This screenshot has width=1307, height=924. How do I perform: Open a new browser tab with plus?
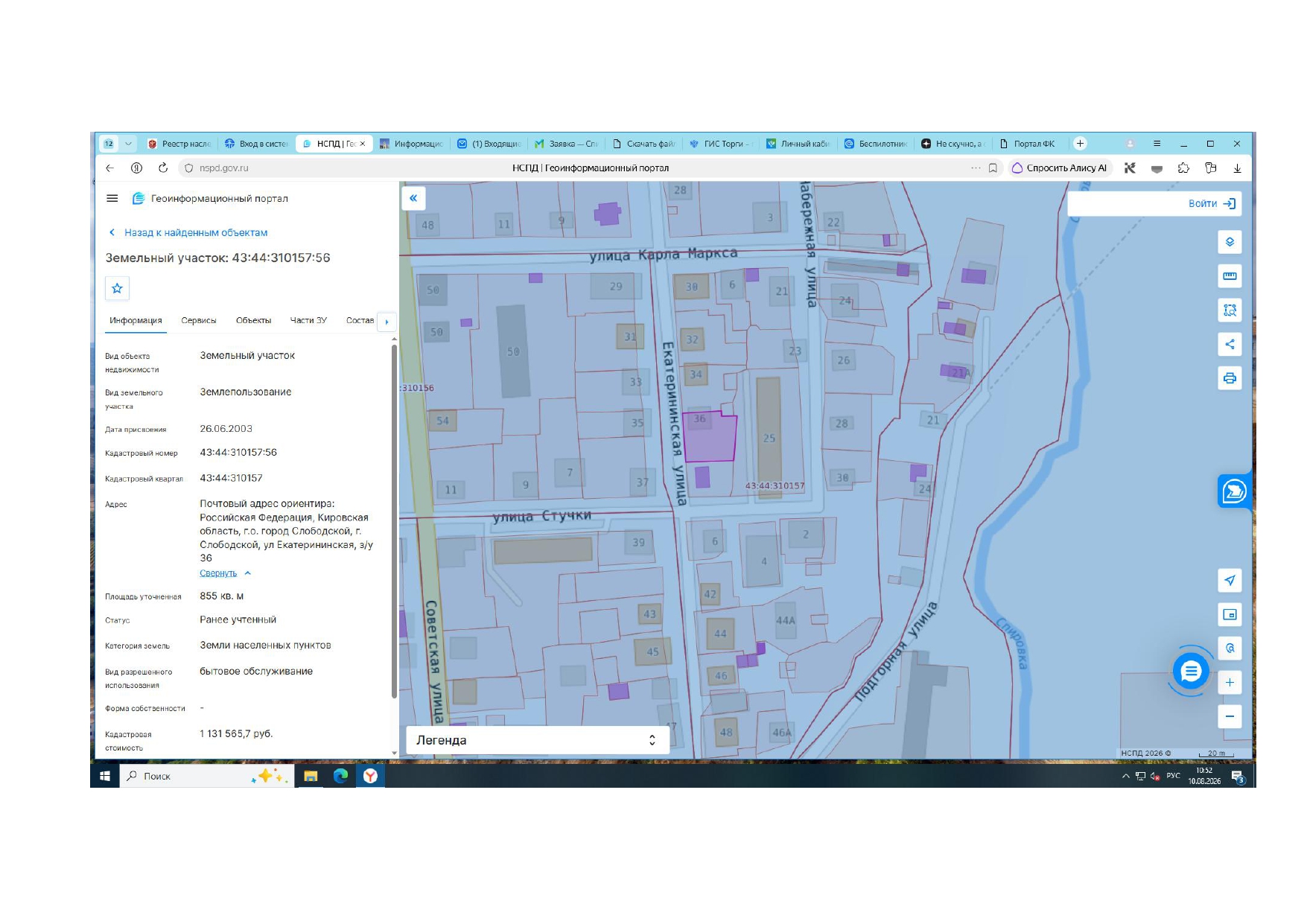[x=1080, y=144]
